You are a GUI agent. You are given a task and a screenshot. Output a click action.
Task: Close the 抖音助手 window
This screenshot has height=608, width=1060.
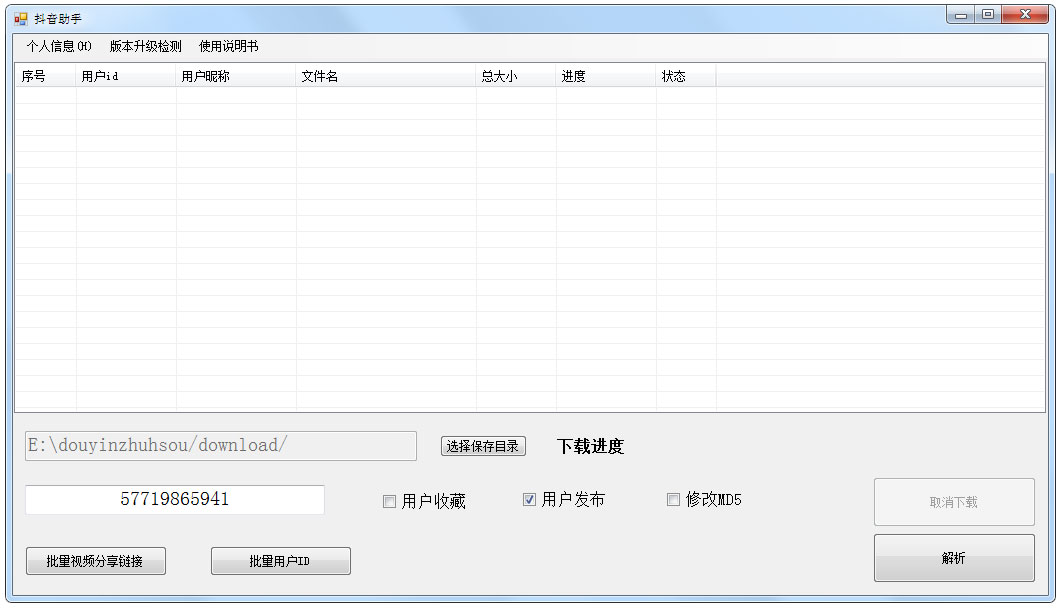[x=1026, y=14]
